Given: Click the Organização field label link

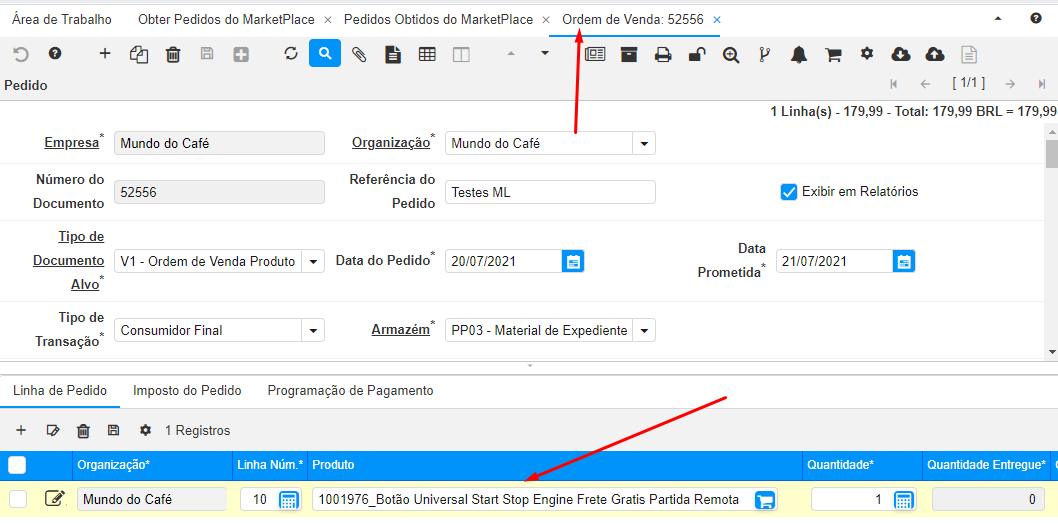Looking at the screenshot, I should tap(391, 143).
